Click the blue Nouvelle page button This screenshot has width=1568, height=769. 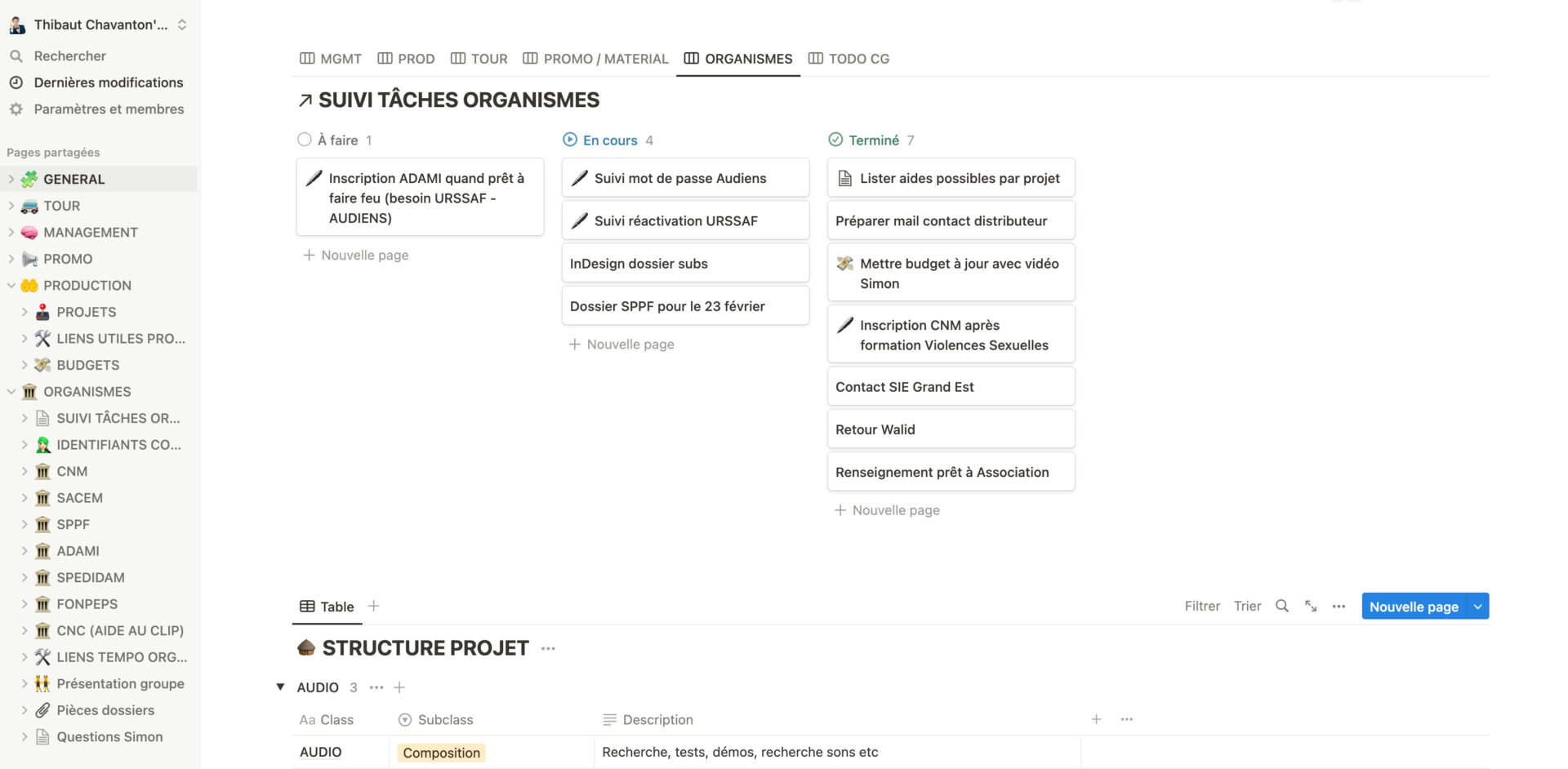pos(1414,607)
